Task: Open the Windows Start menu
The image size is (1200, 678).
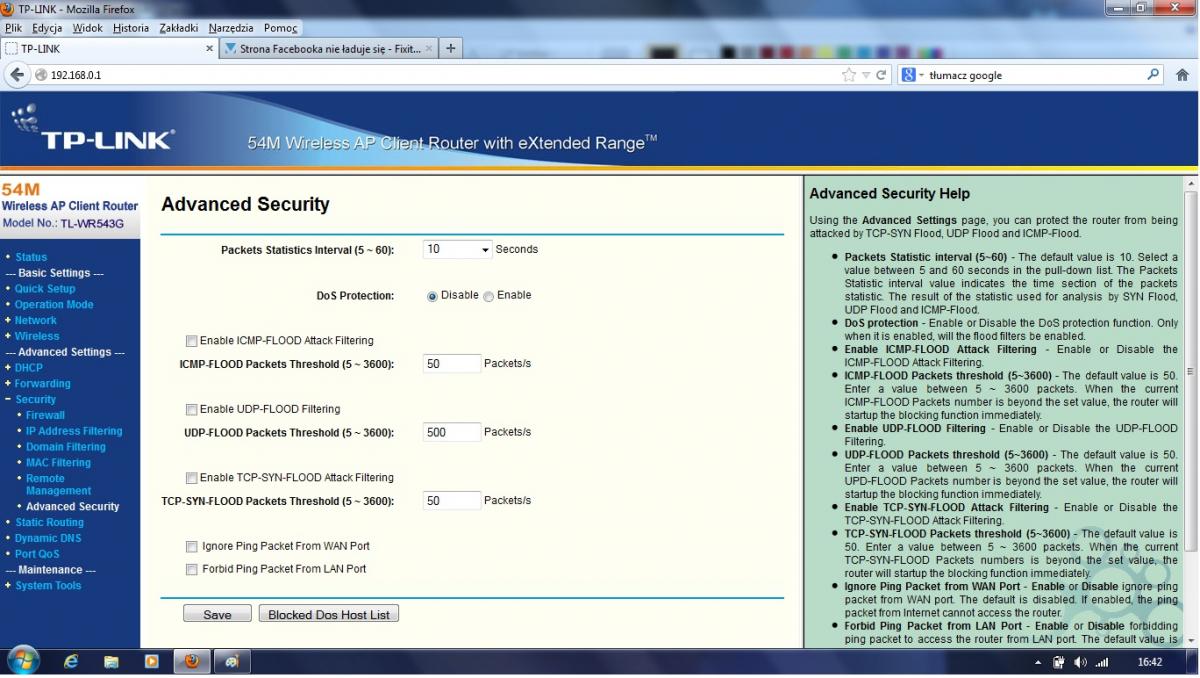Action: click(23, 661)
